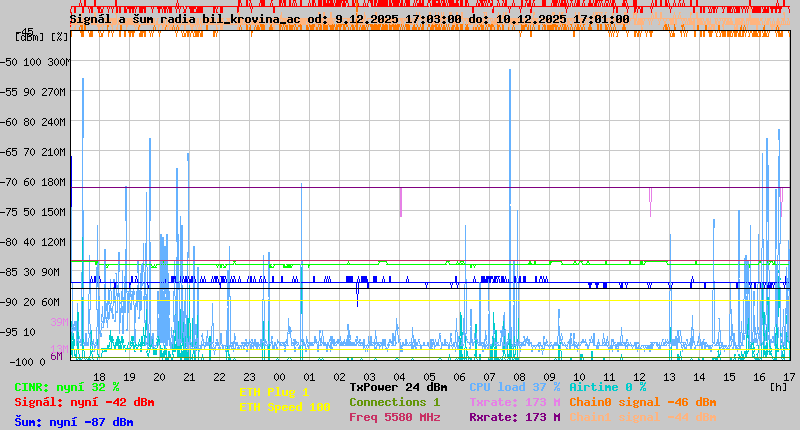Click the '03' hour tick label

coord(369,377)
